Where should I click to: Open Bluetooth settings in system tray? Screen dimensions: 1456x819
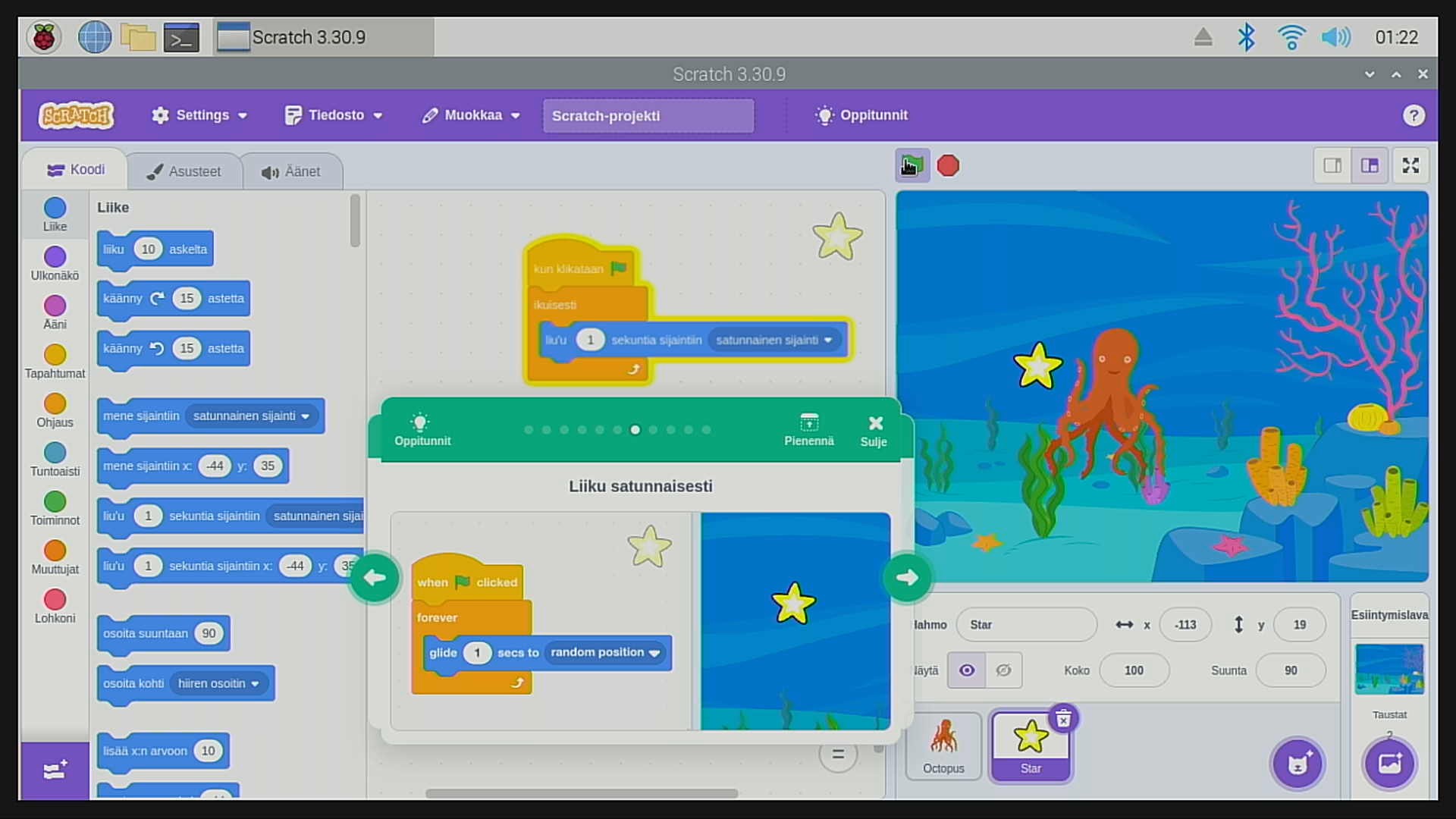pyautogui.click(x=1246, y=37)
